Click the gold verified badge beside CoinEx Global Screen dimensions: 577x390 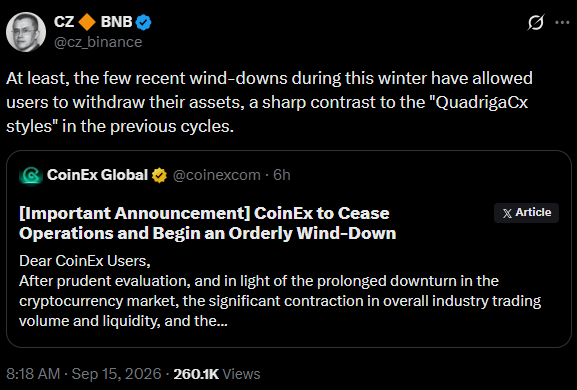coord(159,176)
